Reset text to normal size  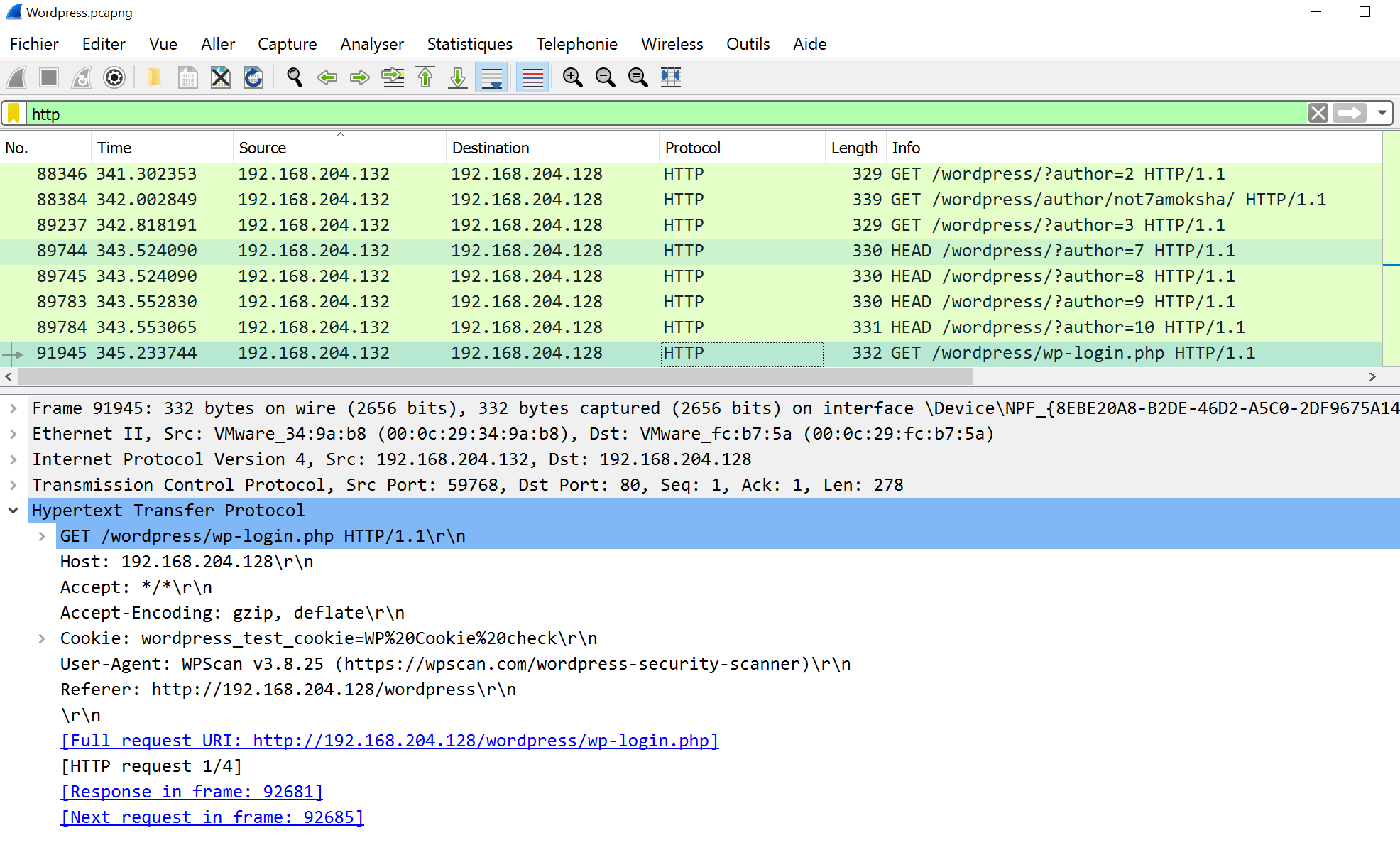(638, 77)
